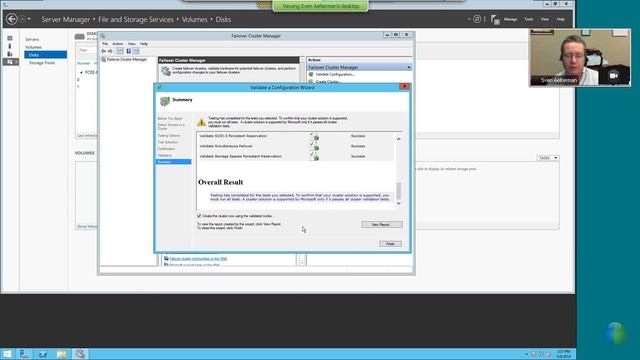Click Select Servers or a Cluster step

pos(171,127)
